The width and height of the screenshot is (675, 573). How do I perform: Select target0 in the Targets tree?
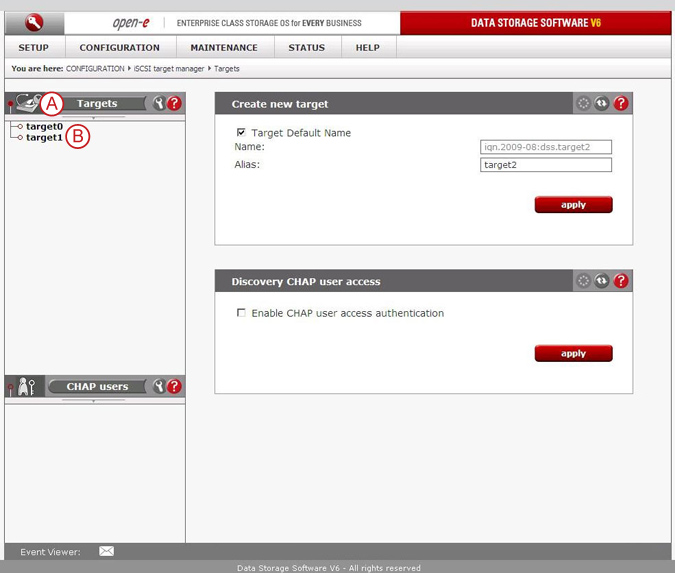pos(44,127)
